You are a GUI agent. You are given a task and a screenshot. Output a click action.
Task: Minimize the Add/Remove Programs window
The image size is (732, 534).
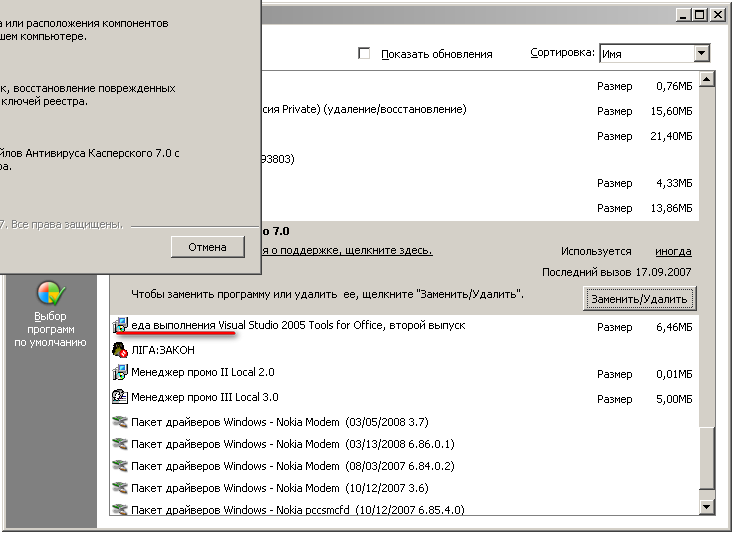coord(683,15)
